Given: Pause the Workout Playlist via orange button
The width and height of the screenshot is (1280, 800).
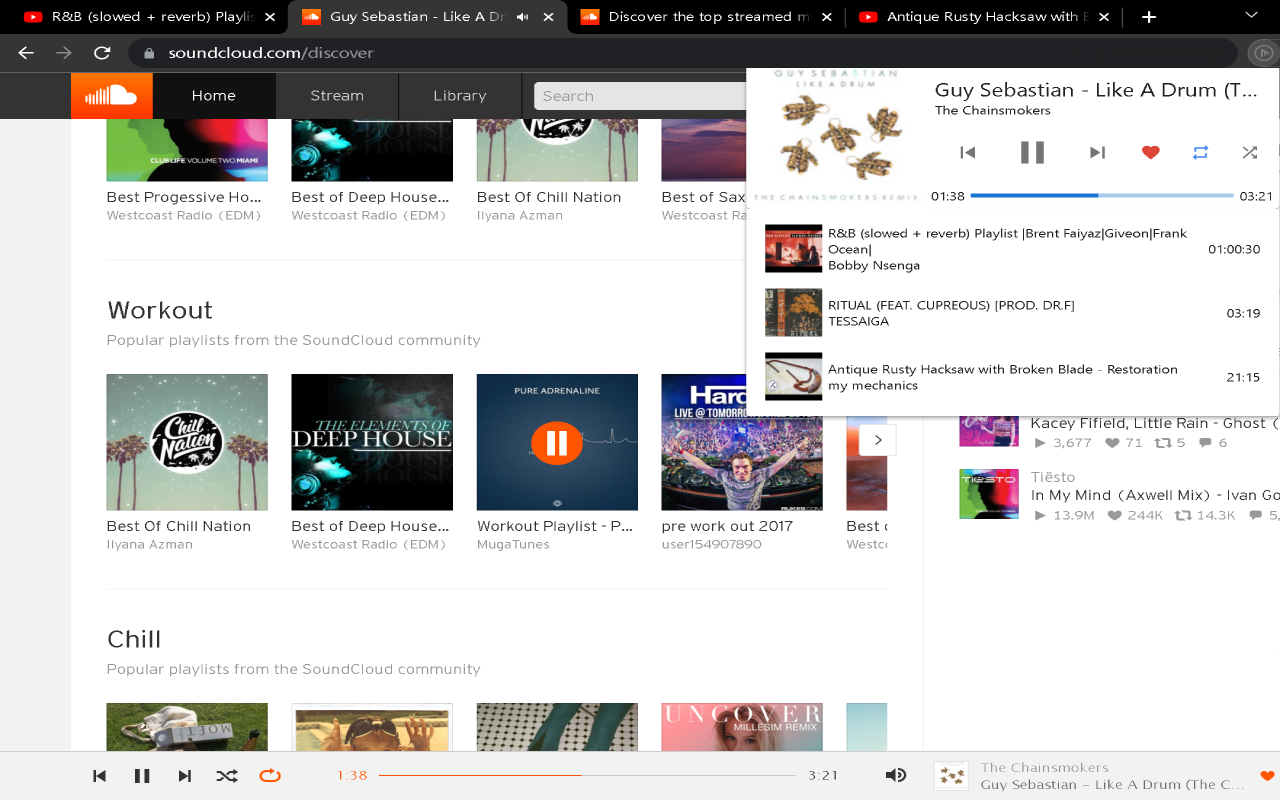Looking at the screenshot, I should (x=557, y=442).
